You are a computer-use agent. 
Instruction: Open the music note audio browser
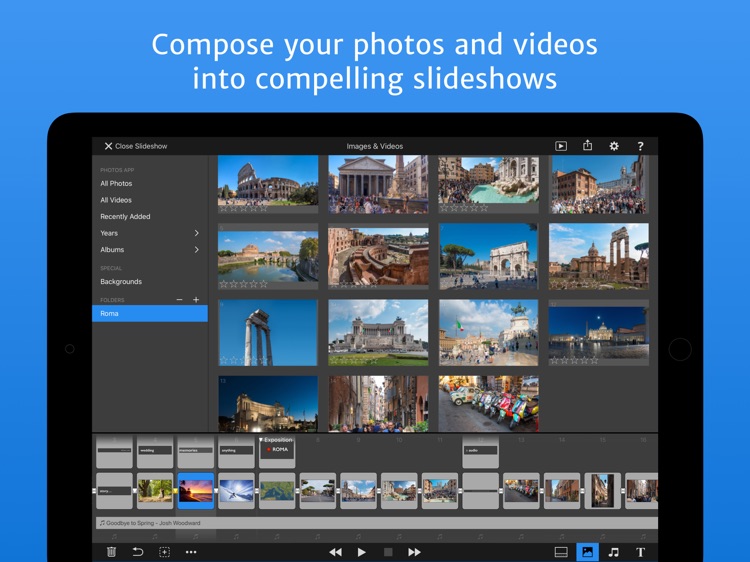coord(613,552)
